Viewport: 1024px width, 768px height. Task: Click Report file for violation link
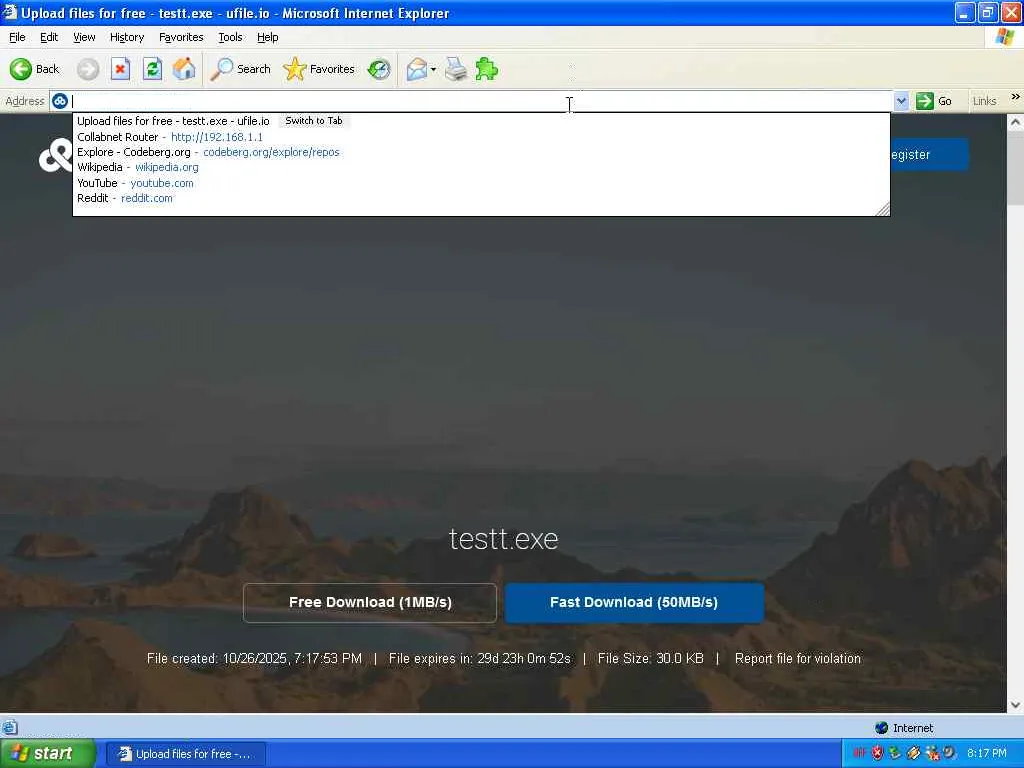798,658
